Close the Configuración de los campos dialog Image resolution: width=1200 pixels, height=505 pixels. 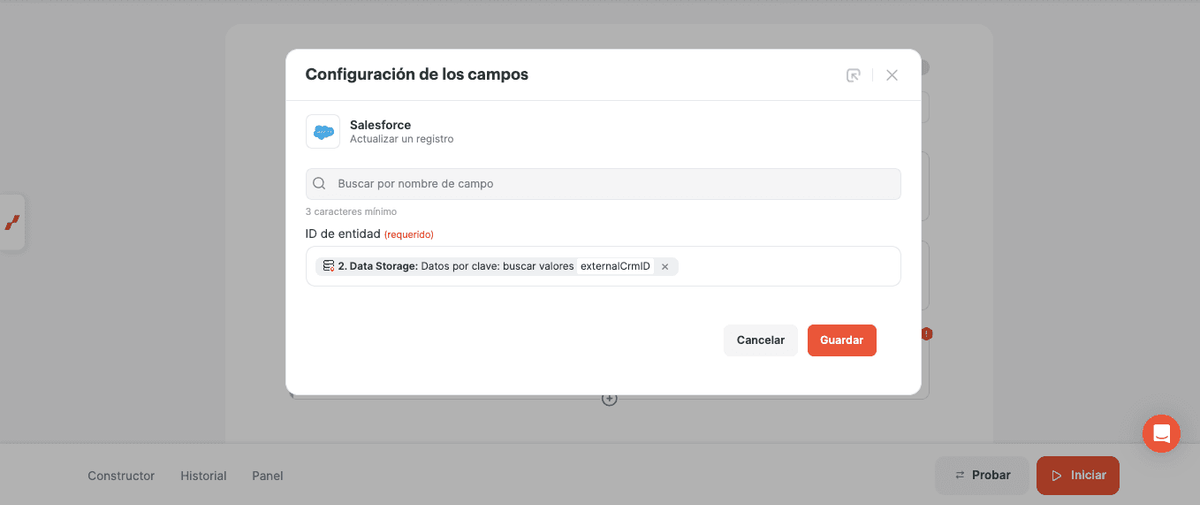892,75
